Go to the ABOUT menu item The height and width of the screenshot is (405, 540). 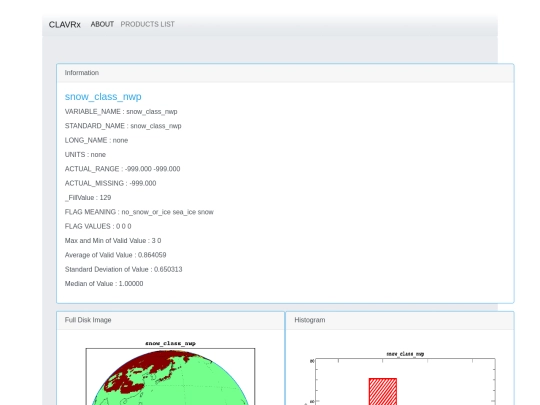coord(102,24)
